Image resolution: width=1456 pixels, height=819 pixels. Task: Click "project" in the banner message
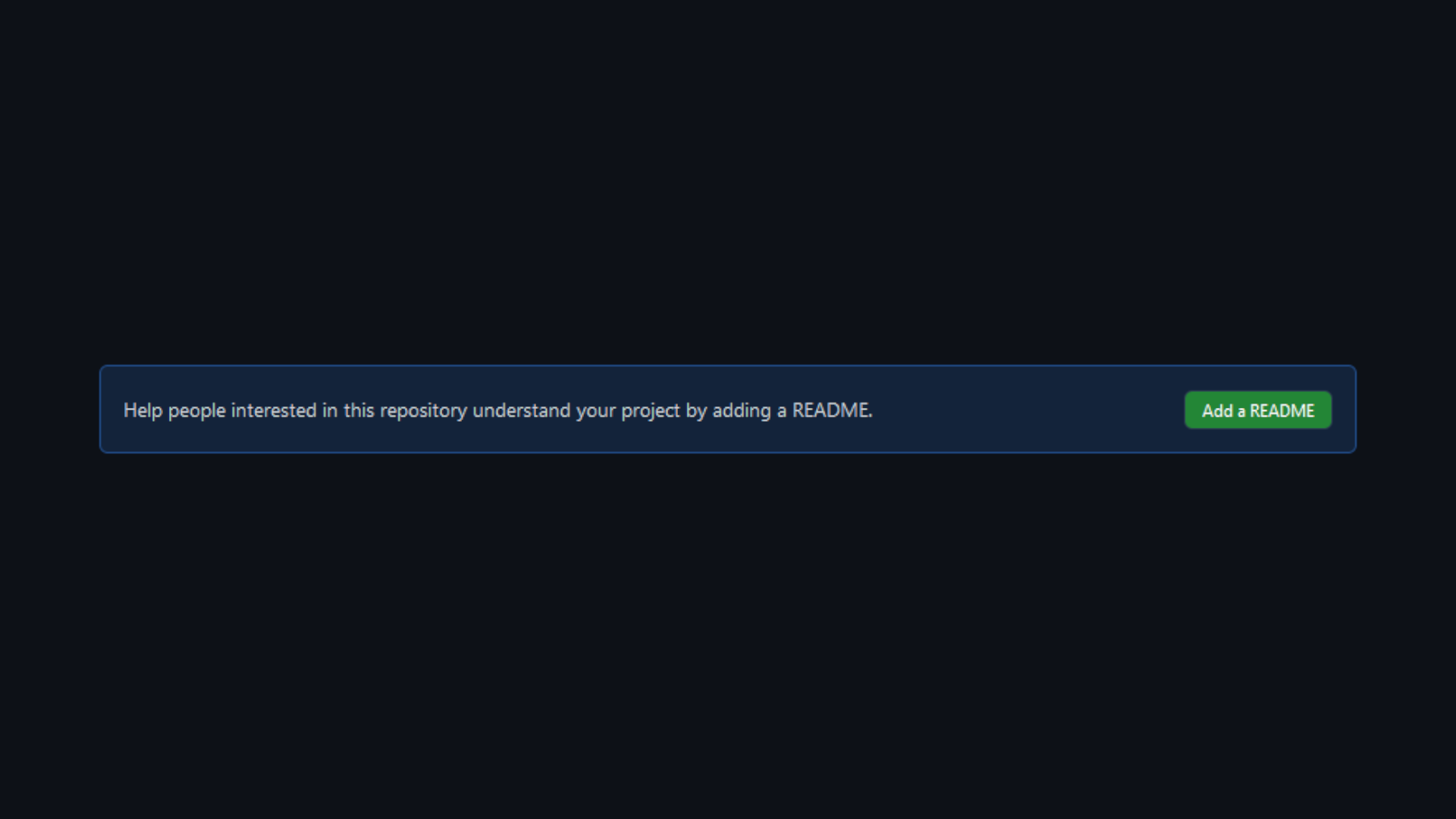pos(651,411)
